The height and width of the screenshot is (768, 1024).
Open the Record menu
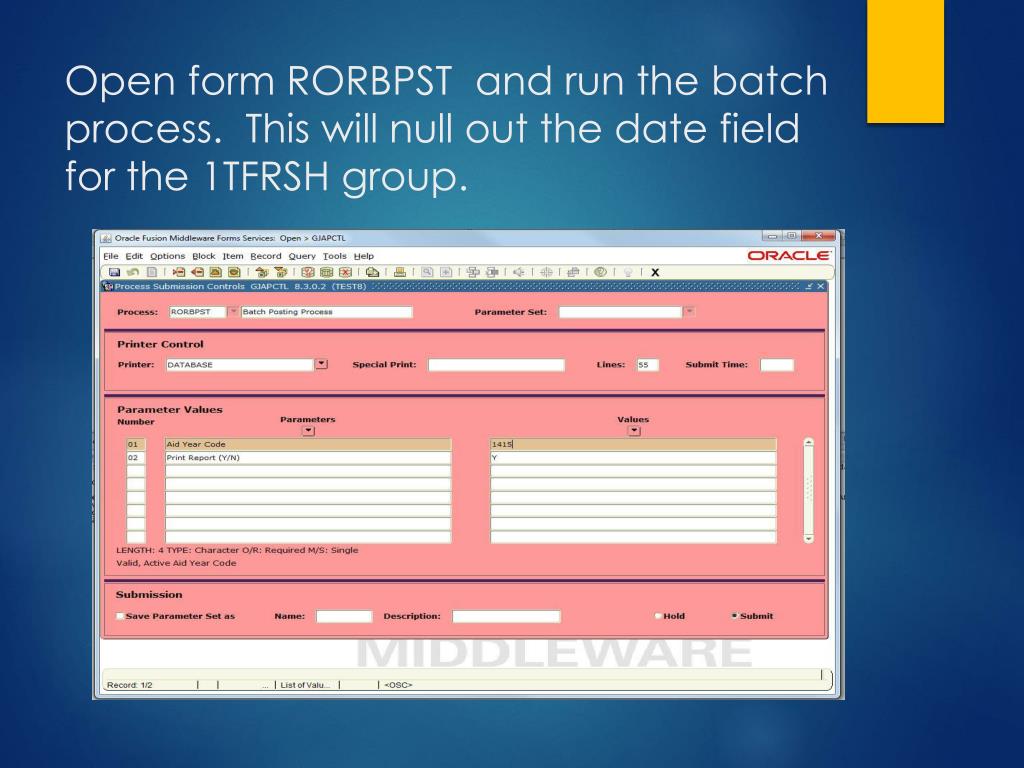(x=266, y=256)
